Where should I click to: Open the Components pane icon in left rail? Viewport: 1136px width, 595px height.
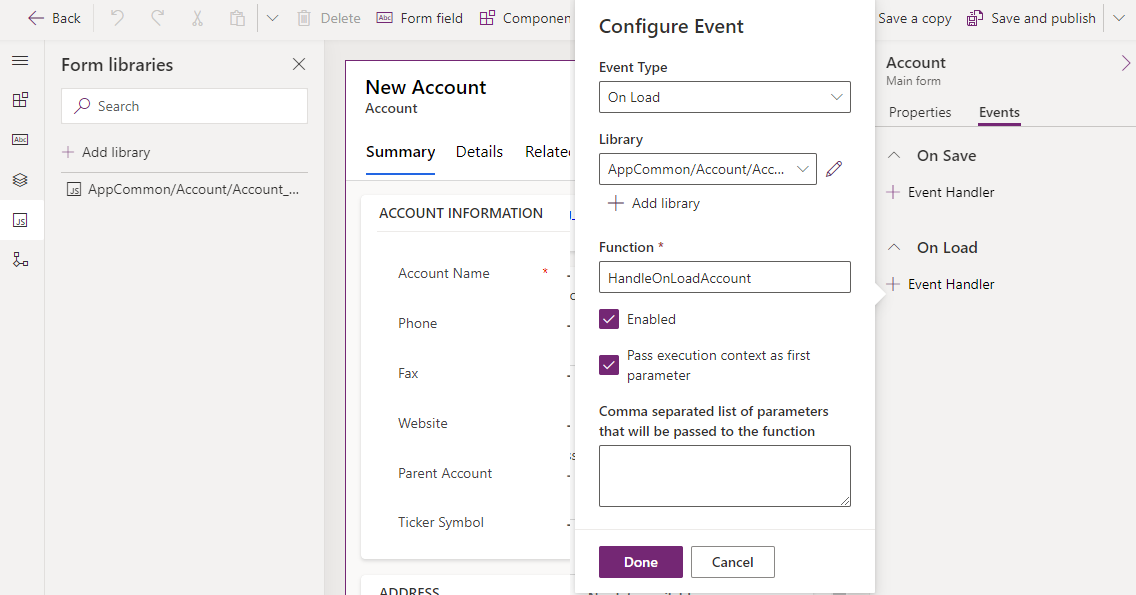click(20, 100)
